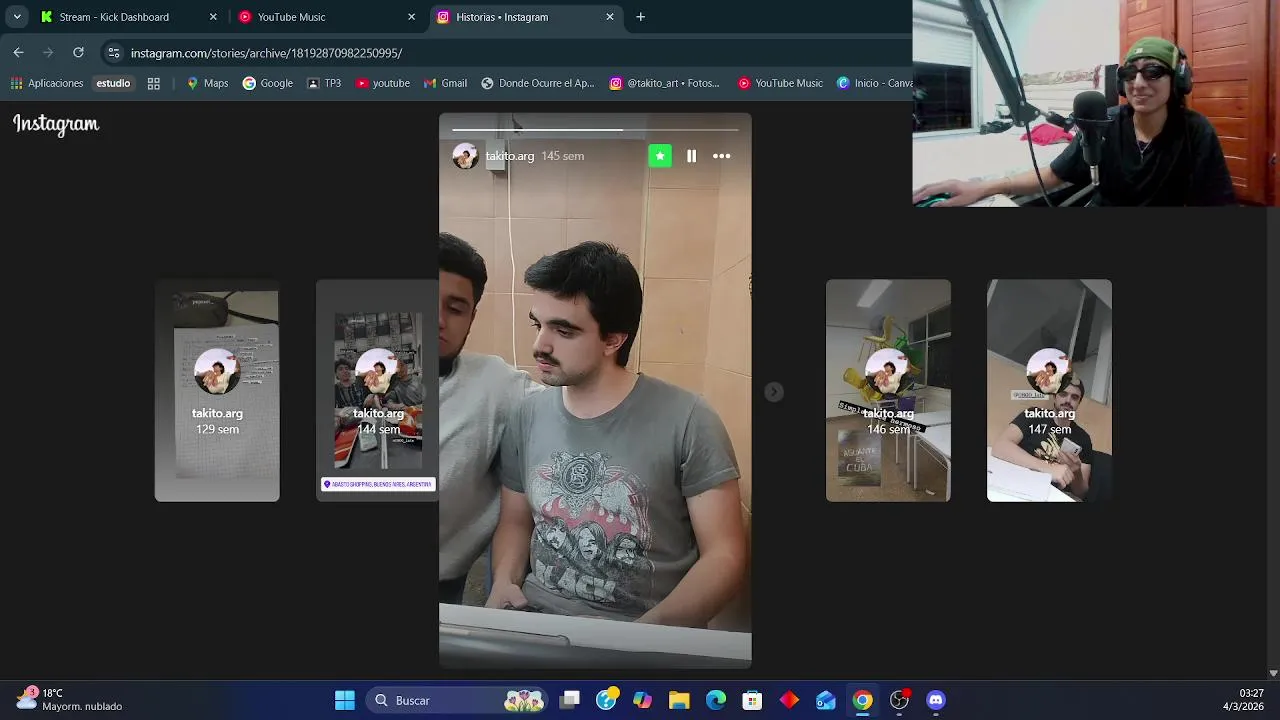Open the 147 sem story thumbnail
The width and height of the screenshot is (1280, 720).
[1049, 391]
